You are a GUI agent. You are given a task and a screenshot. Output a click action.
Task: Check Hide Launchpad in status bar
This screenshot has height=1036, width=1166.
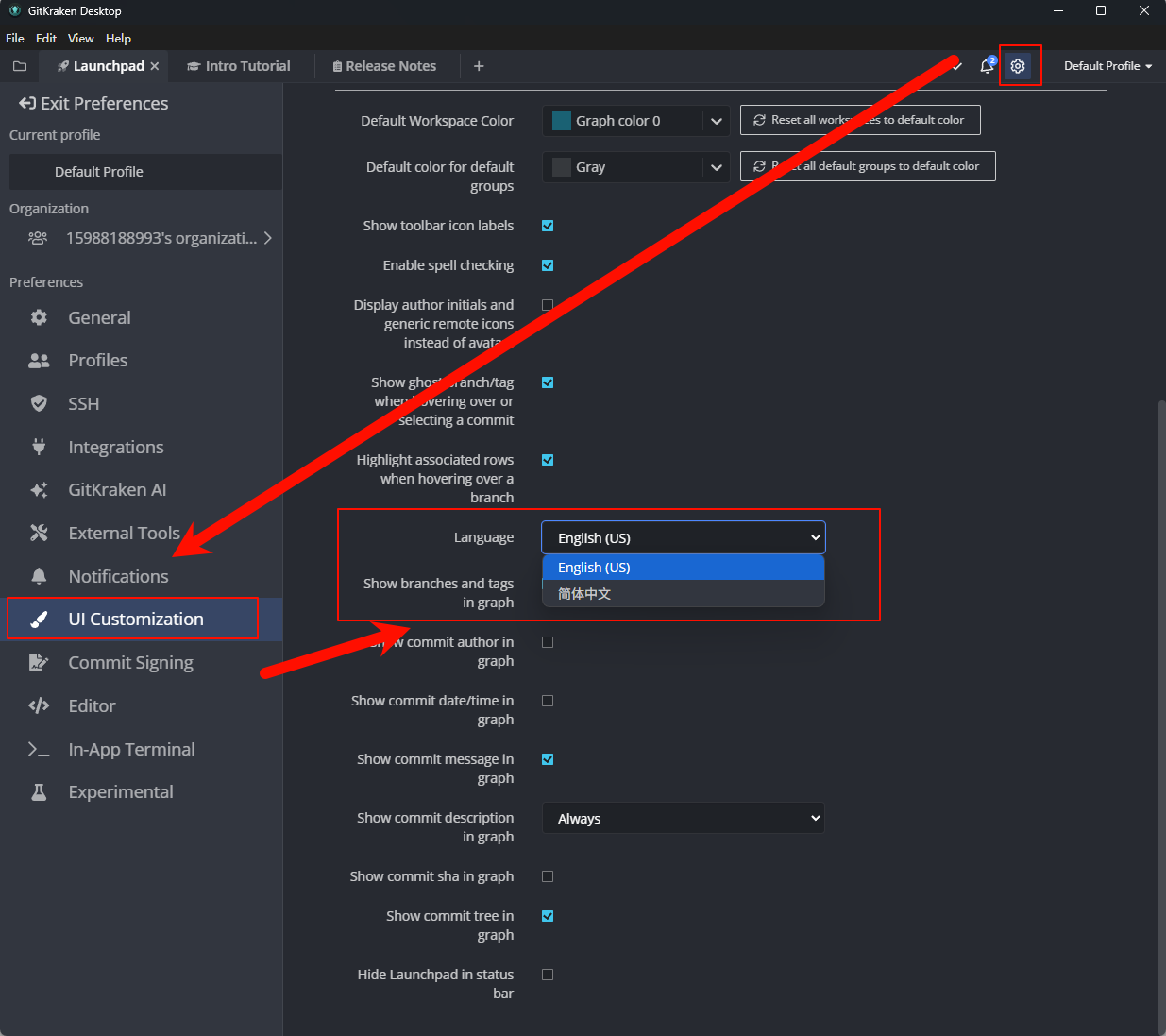click(x=548, y=974)
